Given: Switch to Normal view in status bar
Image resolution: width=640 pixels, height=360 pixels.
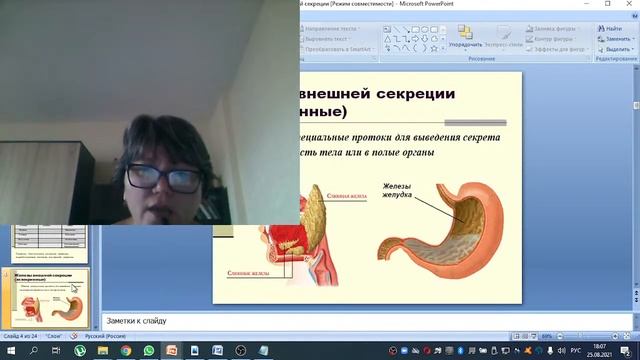Looking at the screenshot, I should click(x=516, y=336).
